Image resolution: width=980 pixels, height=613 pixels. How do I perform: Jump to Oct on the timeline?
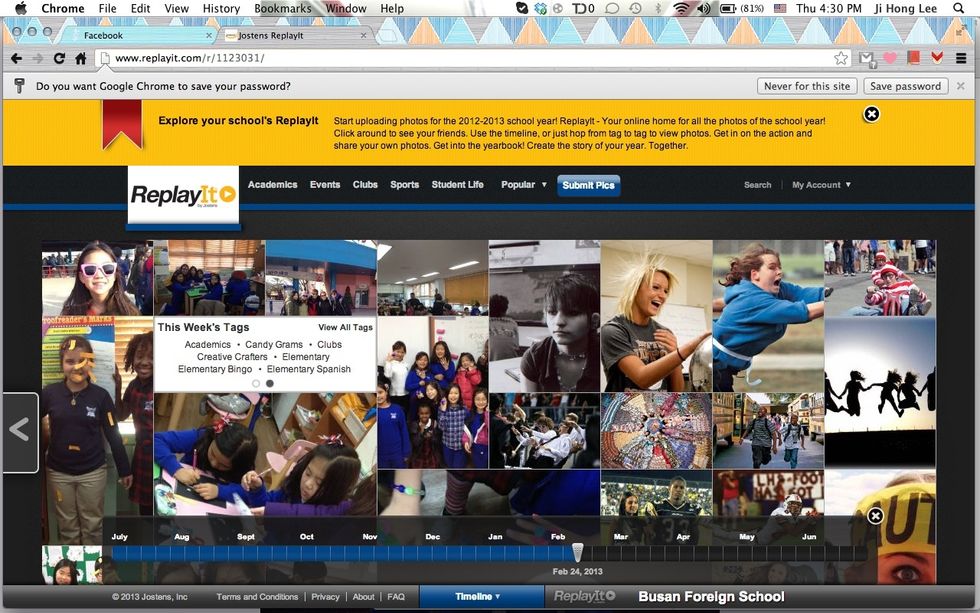pos(306,537)
